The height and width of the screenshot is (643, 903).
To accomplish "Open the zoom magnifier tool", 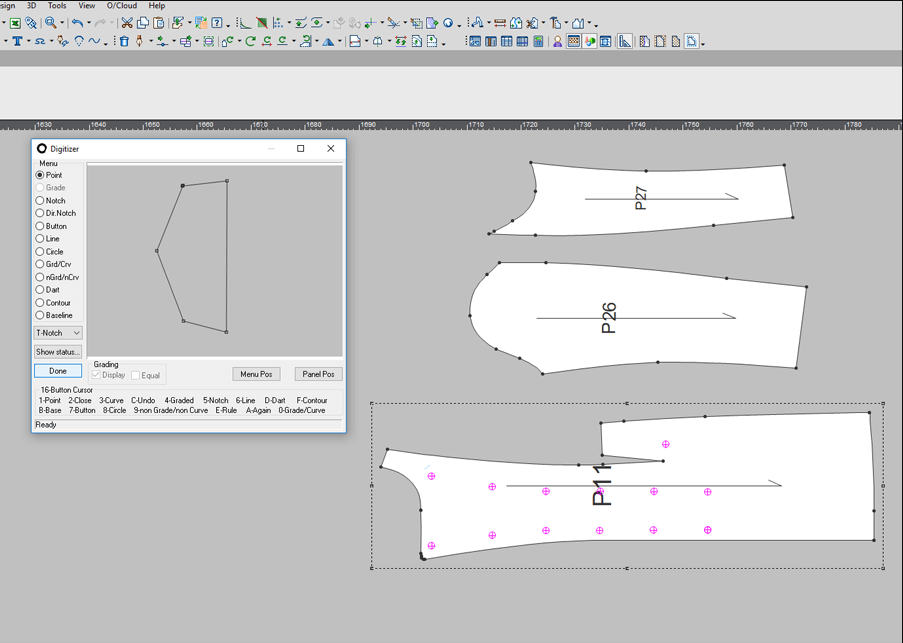I will pyautogui.click(x=50, y=22).
